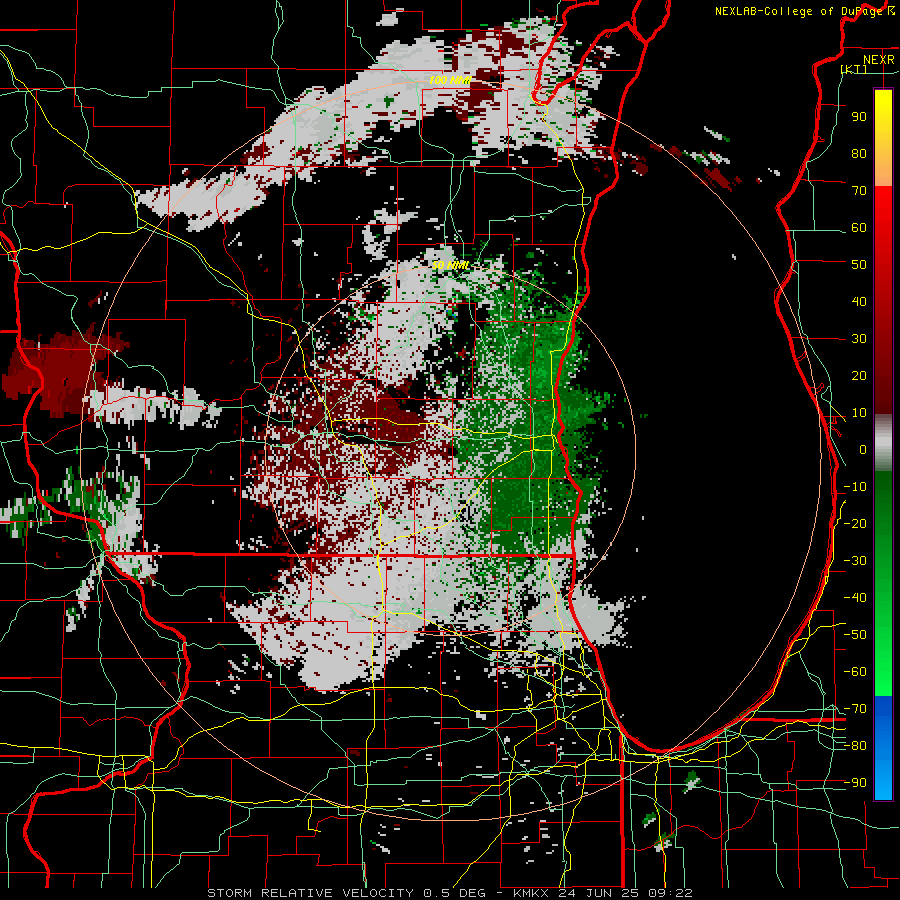Image resolution: width=900 pixels, height=900 pixels.
Task: Click the STORM RELATIVE VELOCITY caption text
Action: 310,893
